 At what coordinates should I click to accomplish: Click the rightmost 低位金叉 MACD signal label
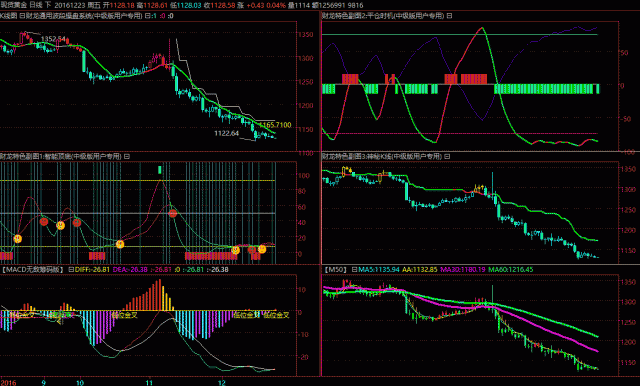(x=276, y=315)
